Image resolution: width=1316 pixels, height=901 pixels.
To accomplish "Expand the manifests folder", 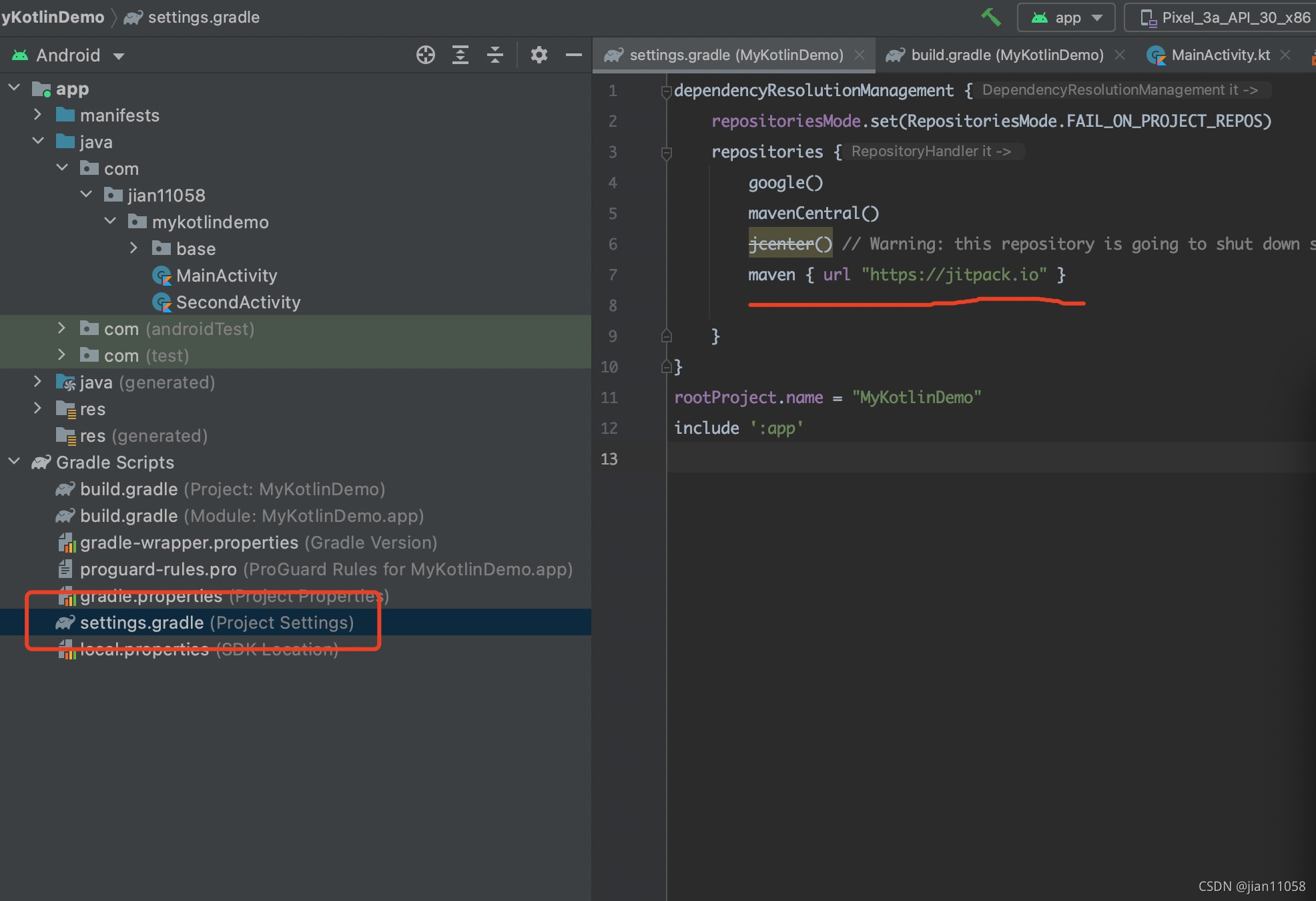I will pyautogui.click(x=38, y=115).
